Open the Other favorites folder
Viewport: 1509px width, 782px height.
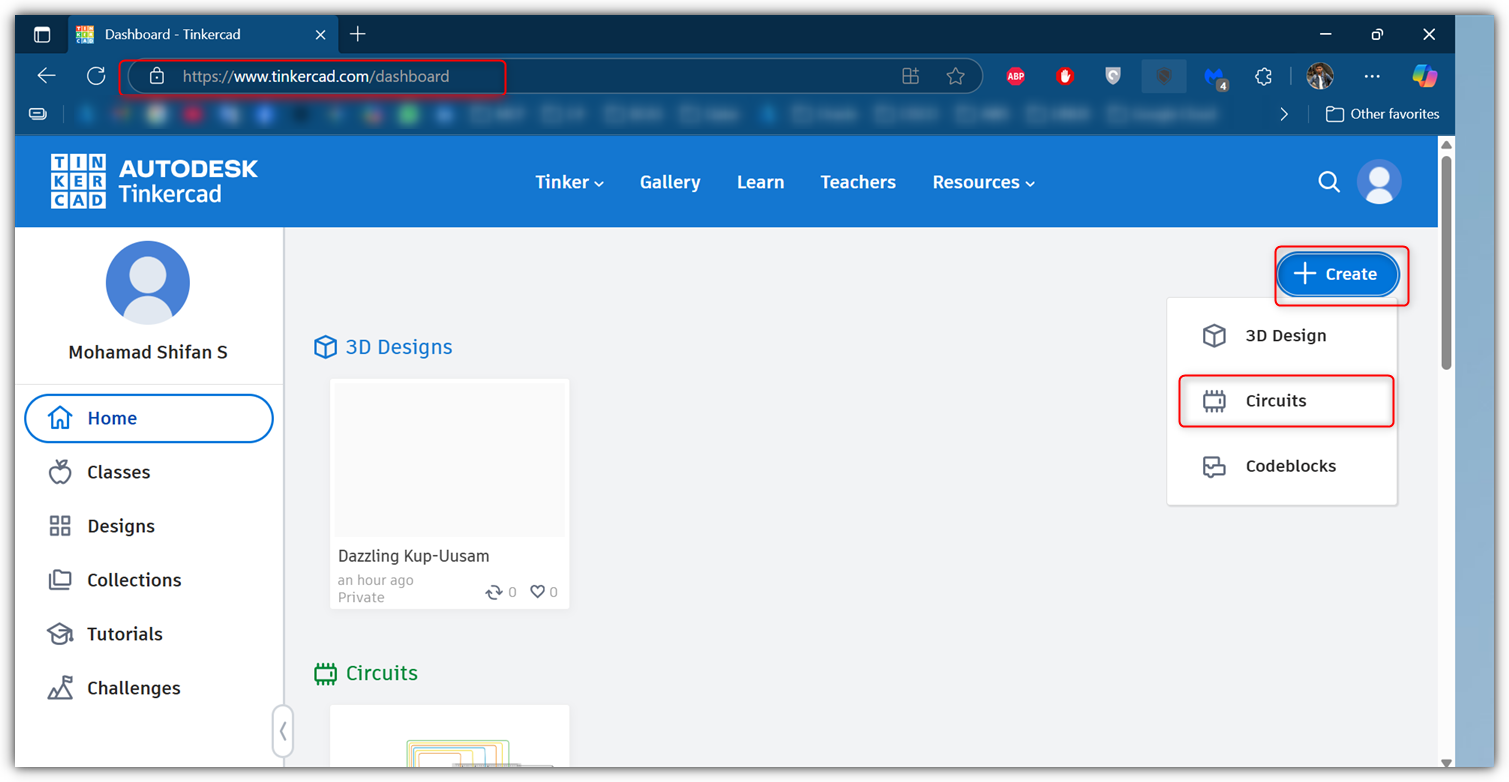[x=1382, y=114]
